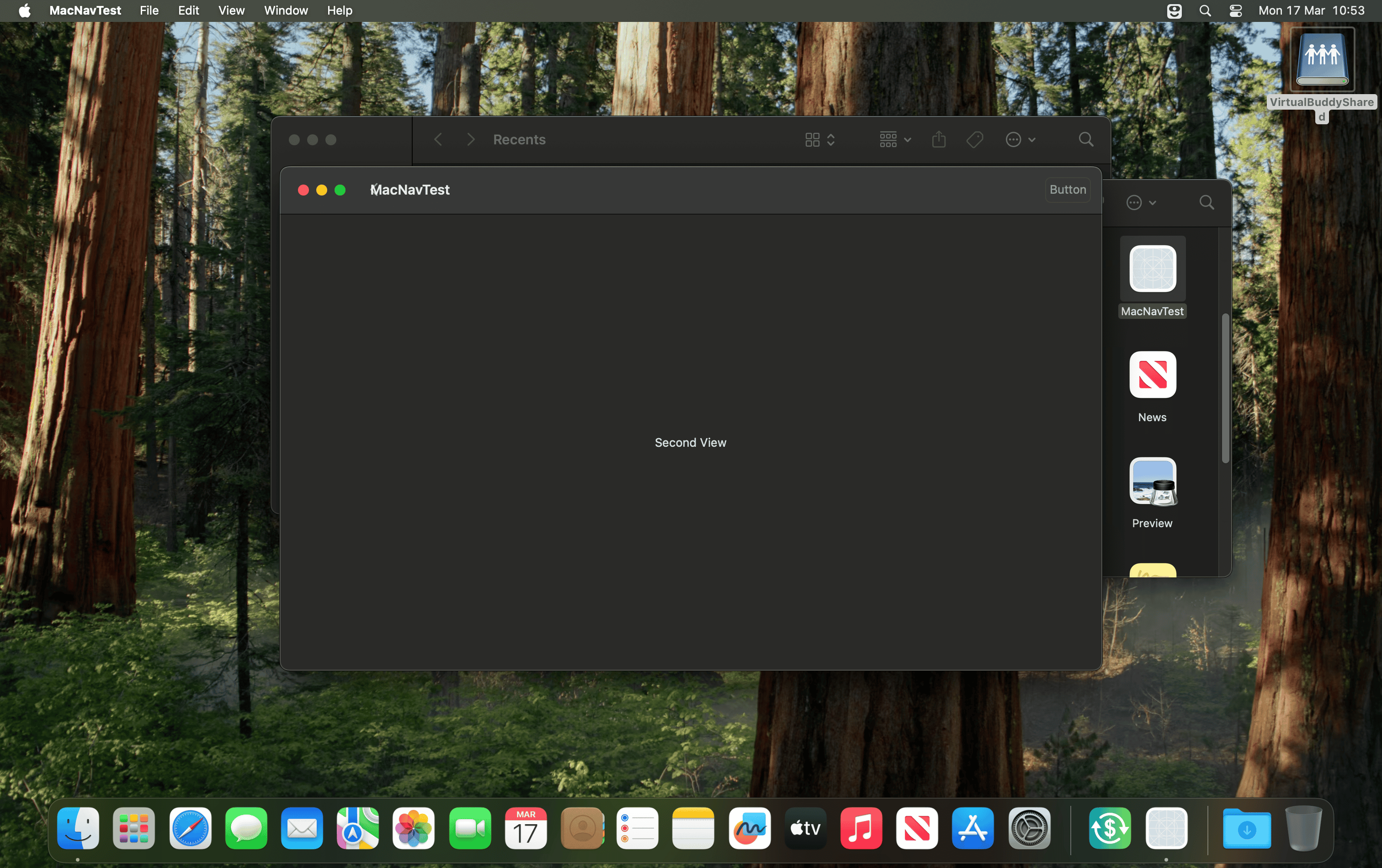Open Music from the Dock
This screenshot has width=1382, height=868.
pos(861,828)
